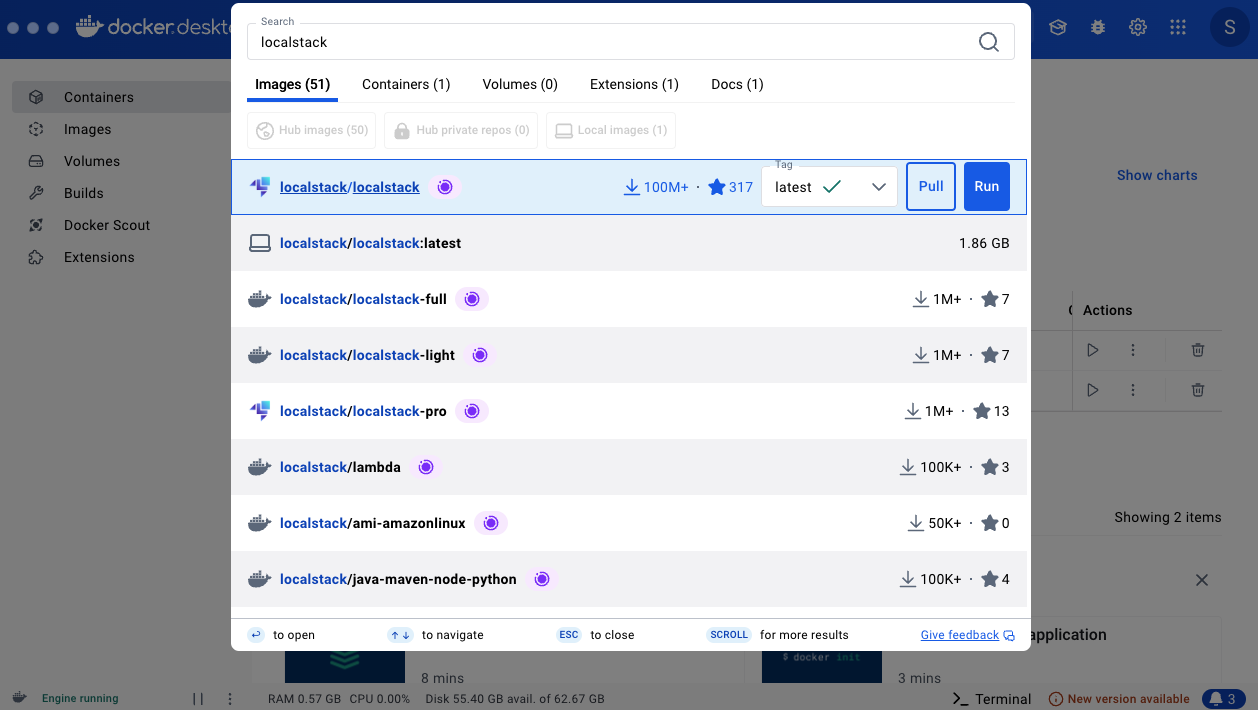Switch to the Volumes (0) tab
This screenshot has height=710, width=1258.
coord(520,84)
